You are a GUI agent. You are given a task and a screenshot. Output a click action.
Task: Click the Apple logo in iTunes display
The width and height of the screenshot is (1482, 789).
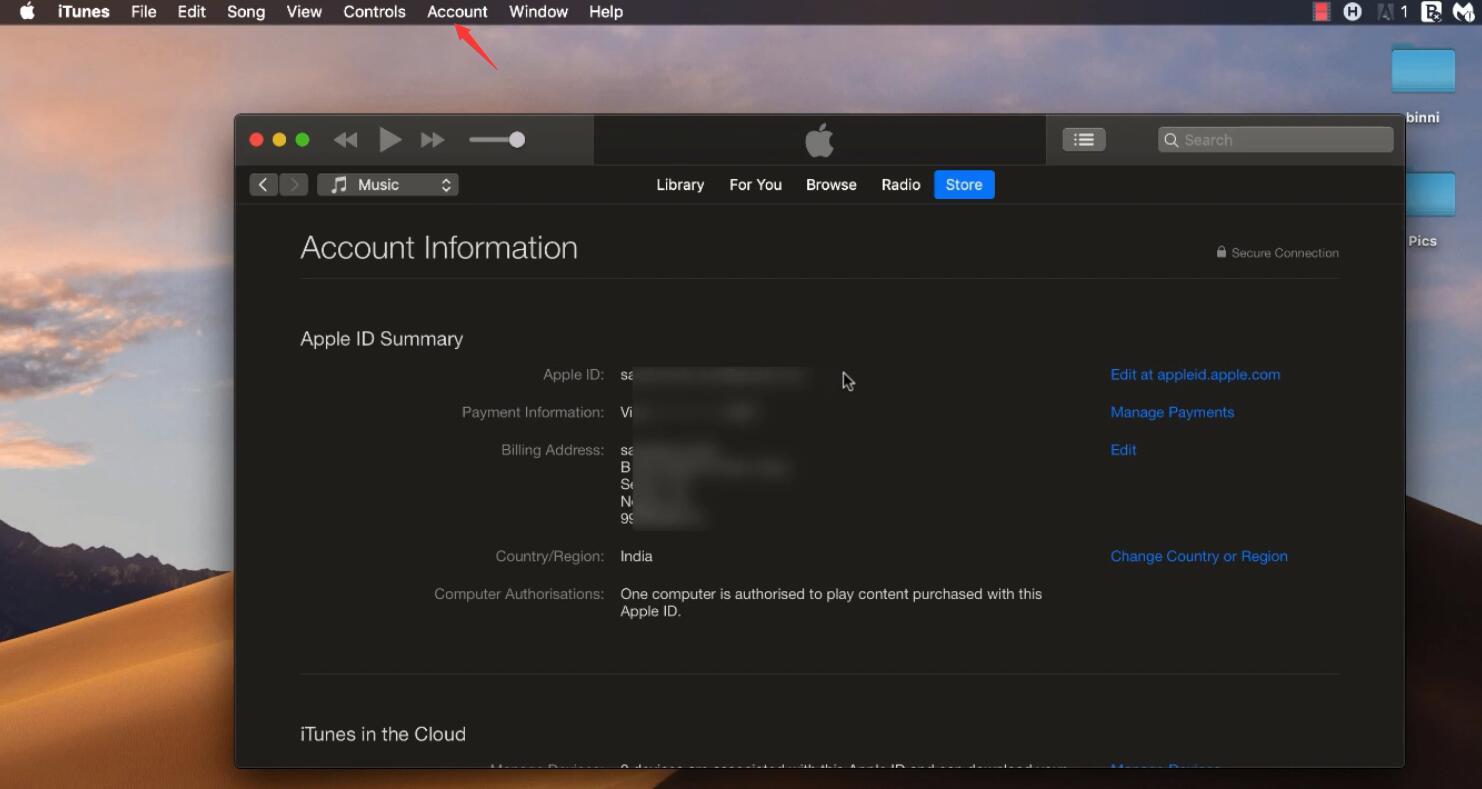(819, 140)
